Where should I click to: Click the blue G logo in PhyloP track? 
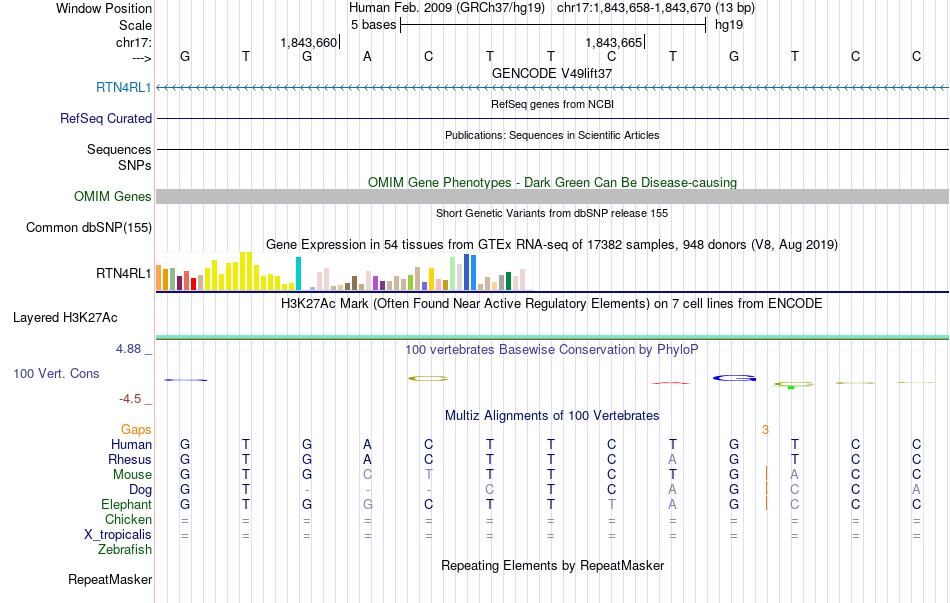[734, 378]
